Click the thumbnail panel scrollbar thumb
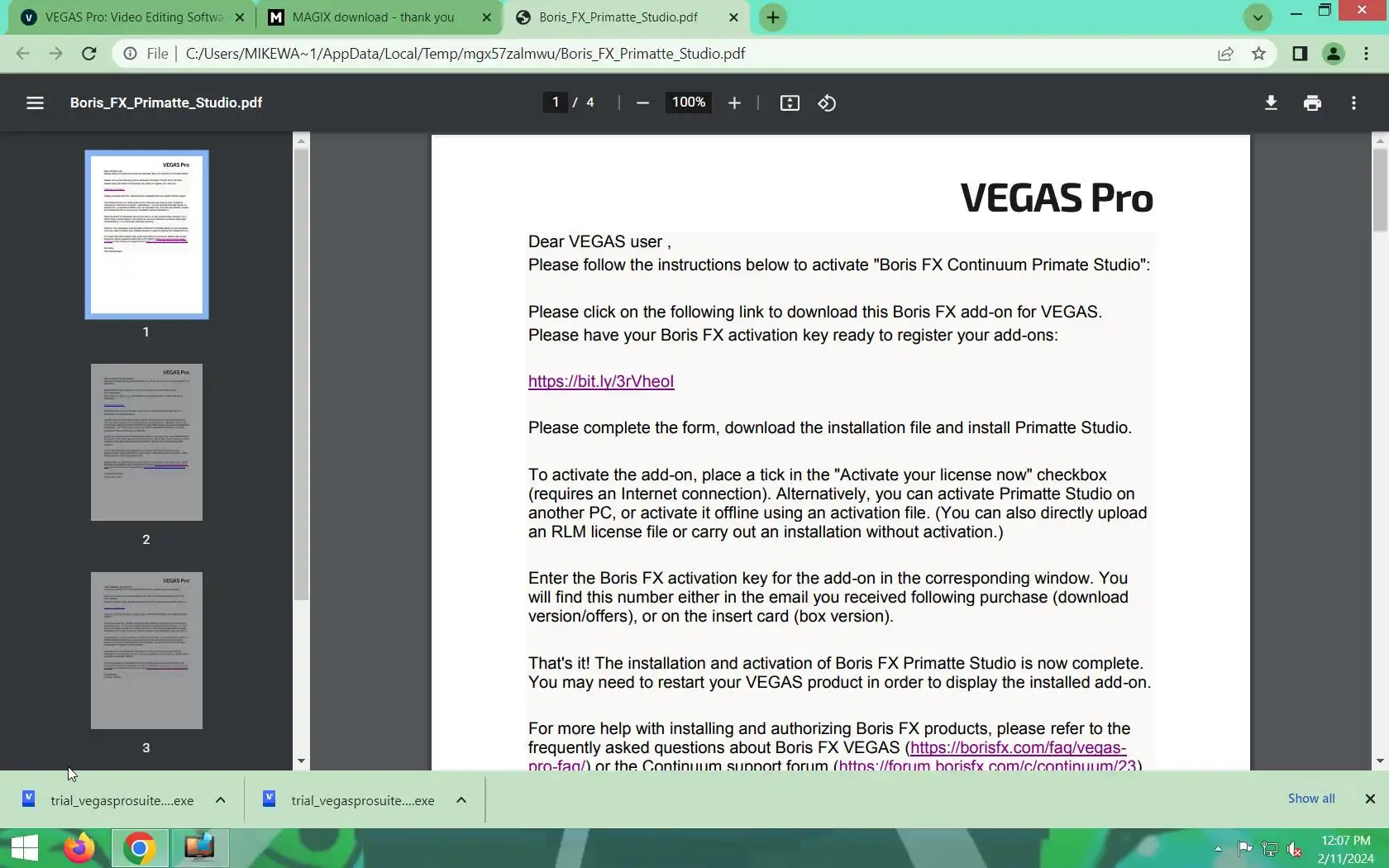 pos(301,374)
